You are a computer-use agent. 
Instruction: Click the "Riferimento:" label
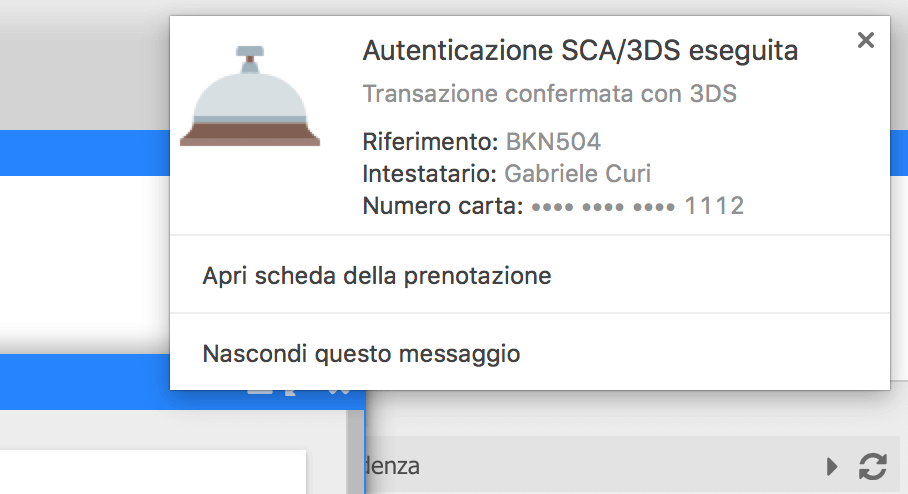click(430, 142)
